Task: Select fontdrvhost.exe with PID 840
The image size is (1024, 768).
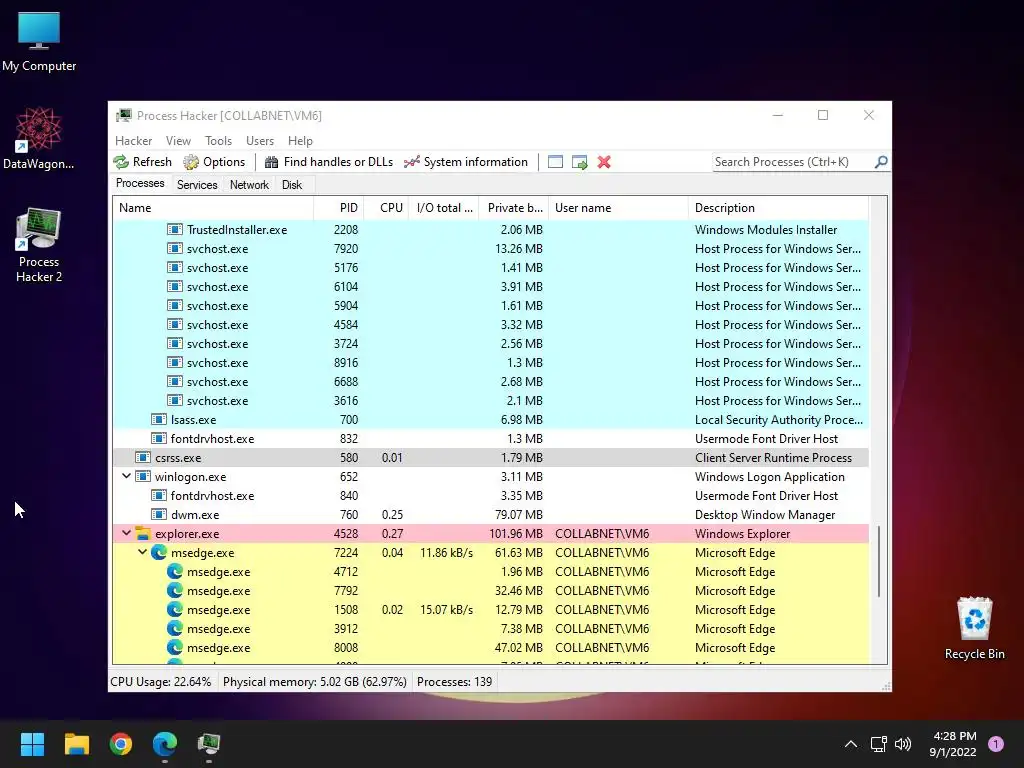Action: point(491,495)
